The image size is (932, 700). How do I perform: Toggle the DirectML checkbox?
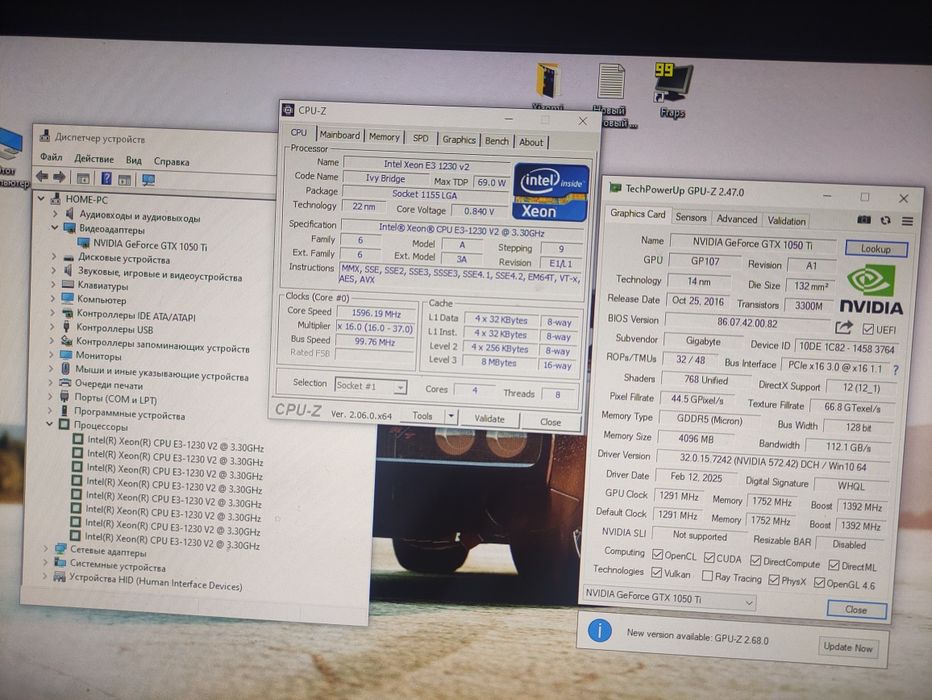coord(834,565)
